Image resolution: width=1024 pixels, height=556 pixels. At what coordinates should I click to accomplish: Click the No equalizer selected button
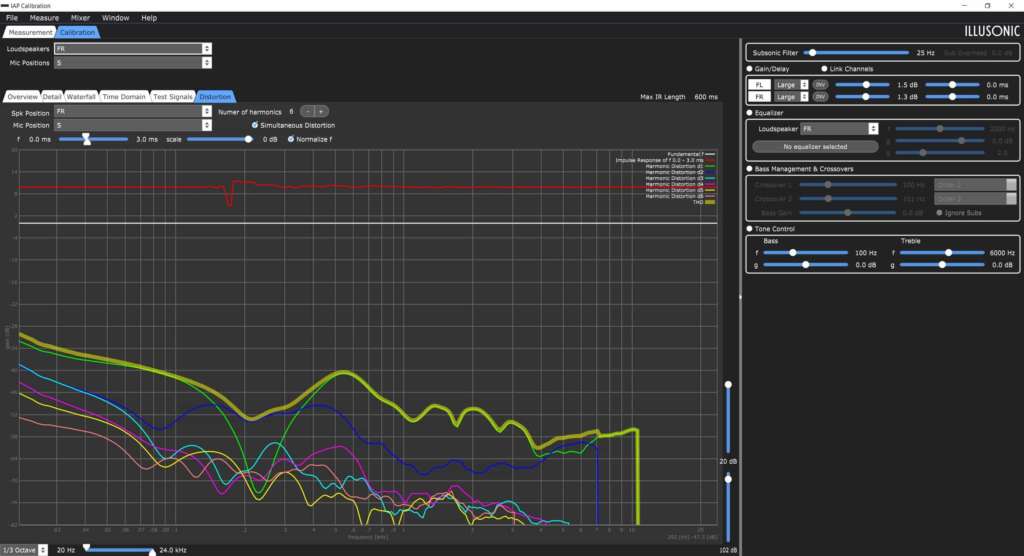(815, 147)
